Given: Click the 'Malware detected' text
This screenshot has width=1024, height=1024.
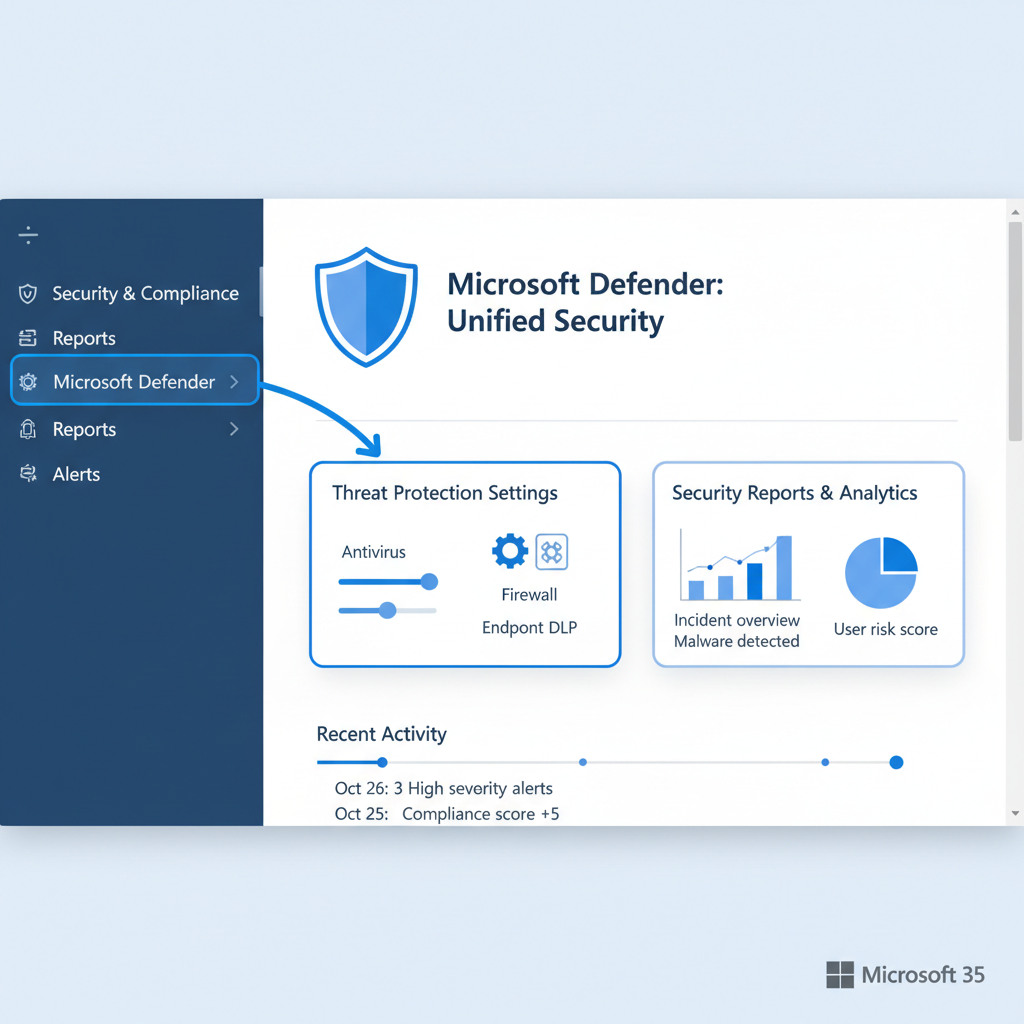Looking at the screenshot, I should click(x=737, y=641).
